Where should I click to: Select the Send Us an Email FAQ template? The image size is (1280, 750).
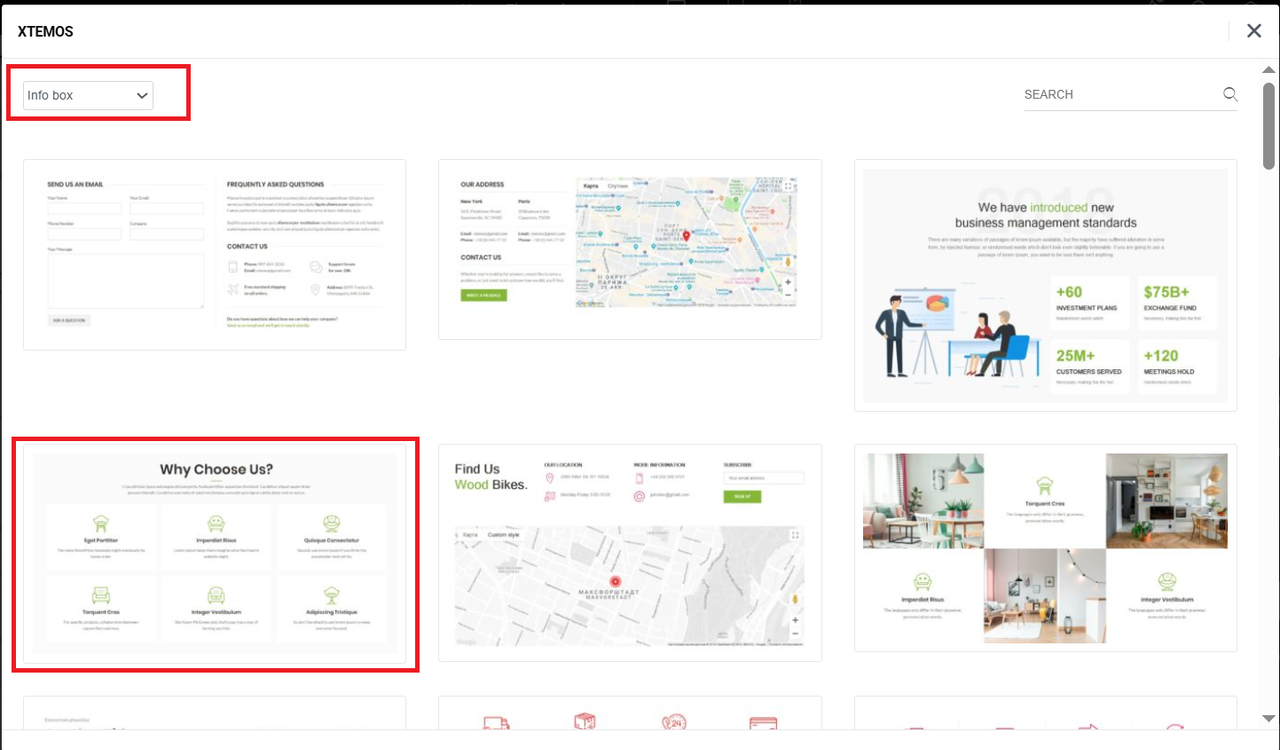(215, 255)
